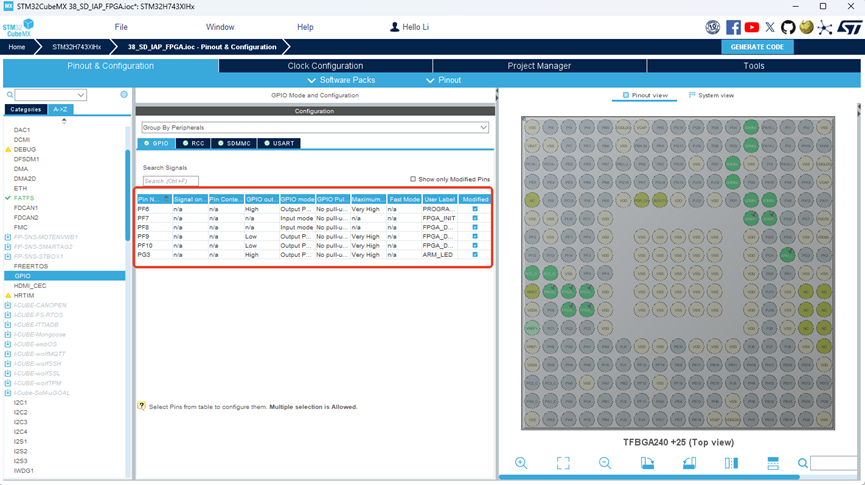Expand the I-Cube-SoM-uGOAL tree item

pyautogui.click(x=8, y=393)
